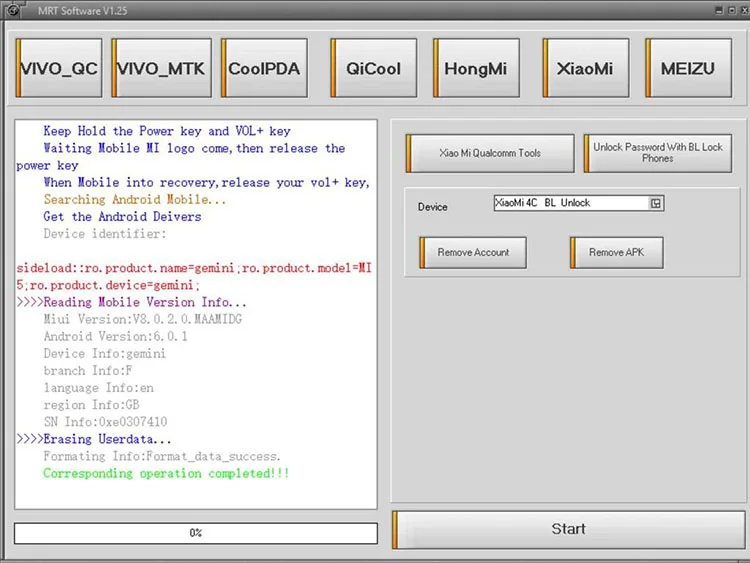Click the red sideload device identifier text
Screen dimensions: 750x563
(x=194, y=276)
